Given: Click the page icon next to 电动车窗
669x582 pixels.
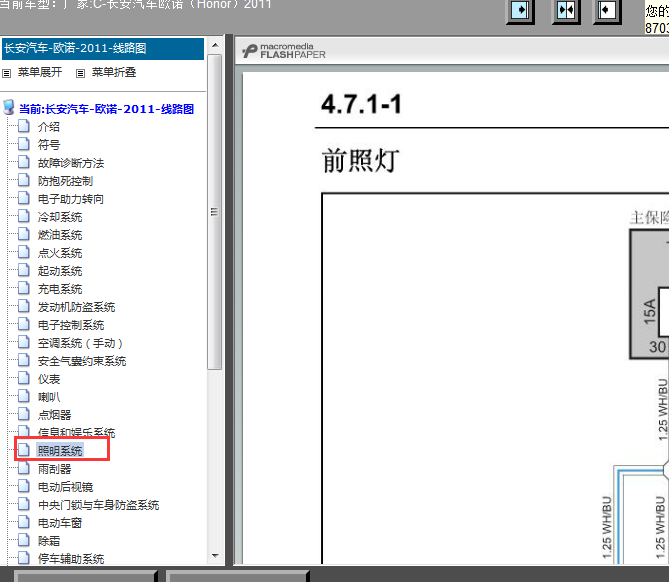Looking at the screenshot, I should tap(24, 522).
